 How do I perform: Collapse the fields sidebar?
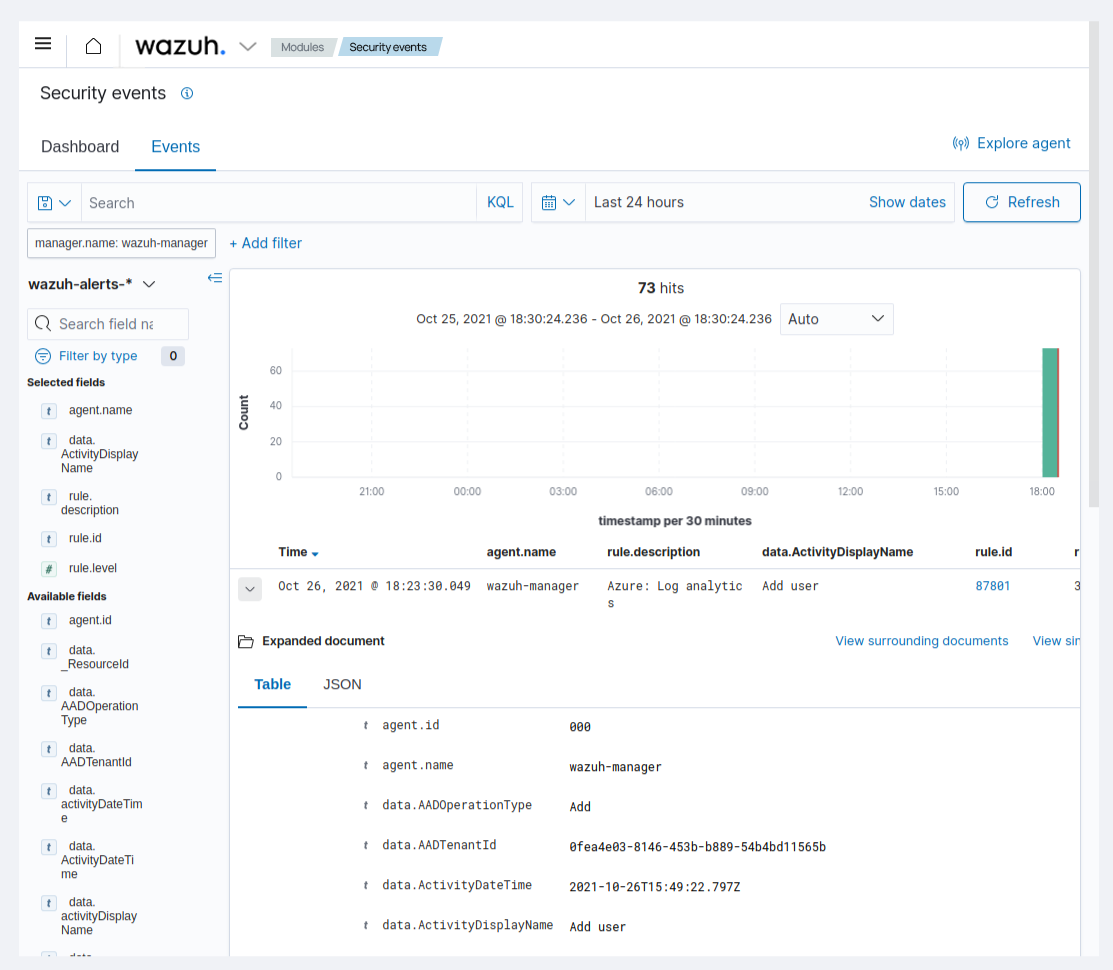coord(214,277)
